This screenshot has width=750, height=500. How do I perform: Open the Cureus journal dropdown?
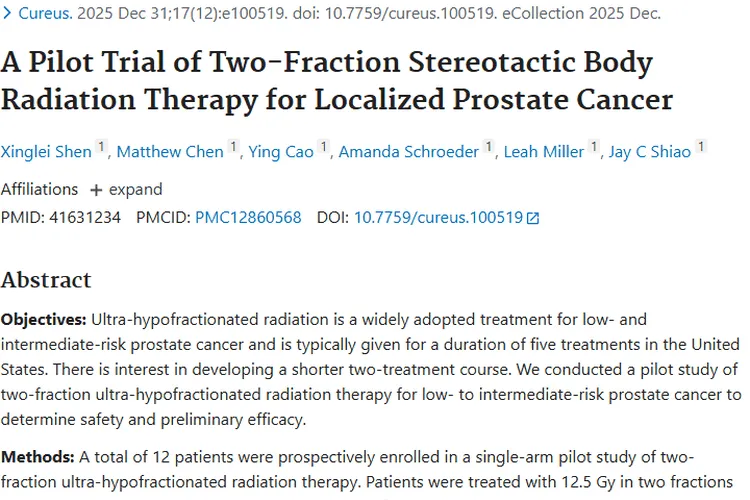point(42,13)
